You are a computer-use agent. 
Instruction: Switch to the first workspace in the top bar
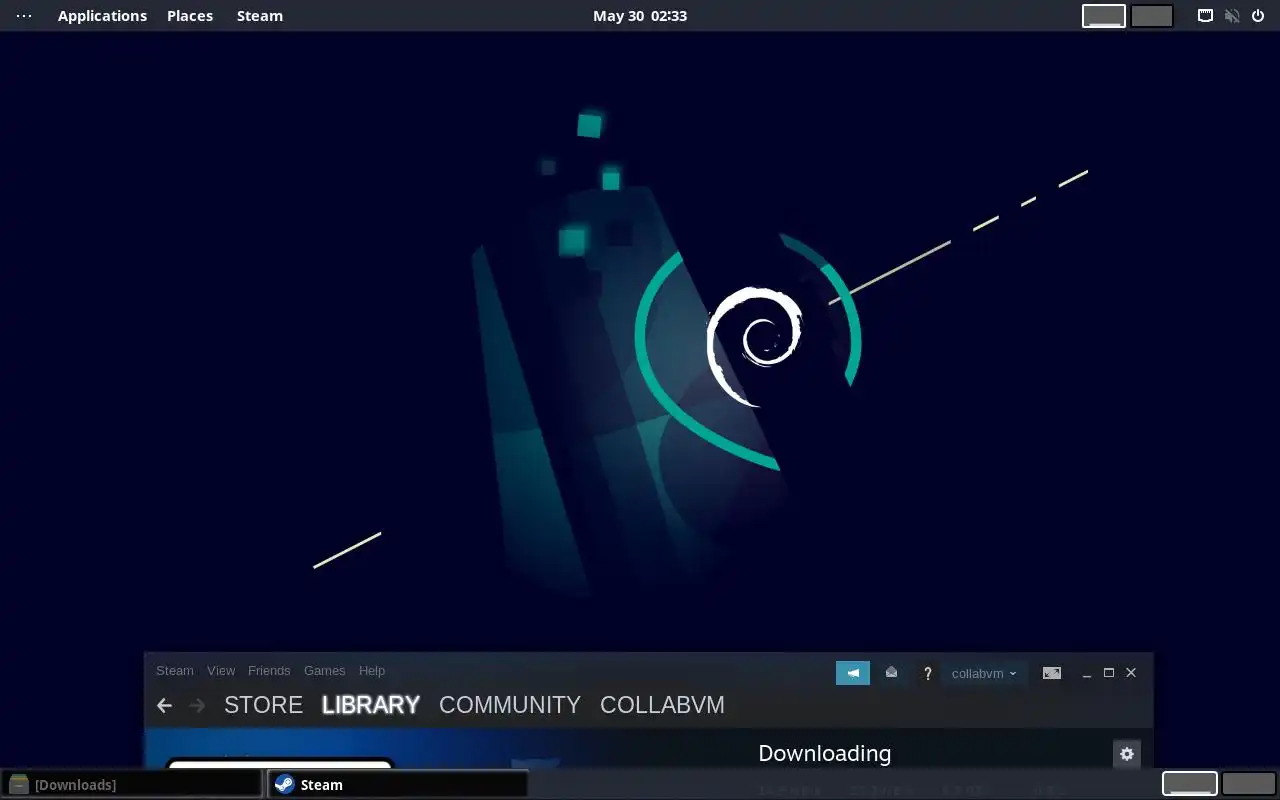pyautogui.click(x=1104, y=16)
